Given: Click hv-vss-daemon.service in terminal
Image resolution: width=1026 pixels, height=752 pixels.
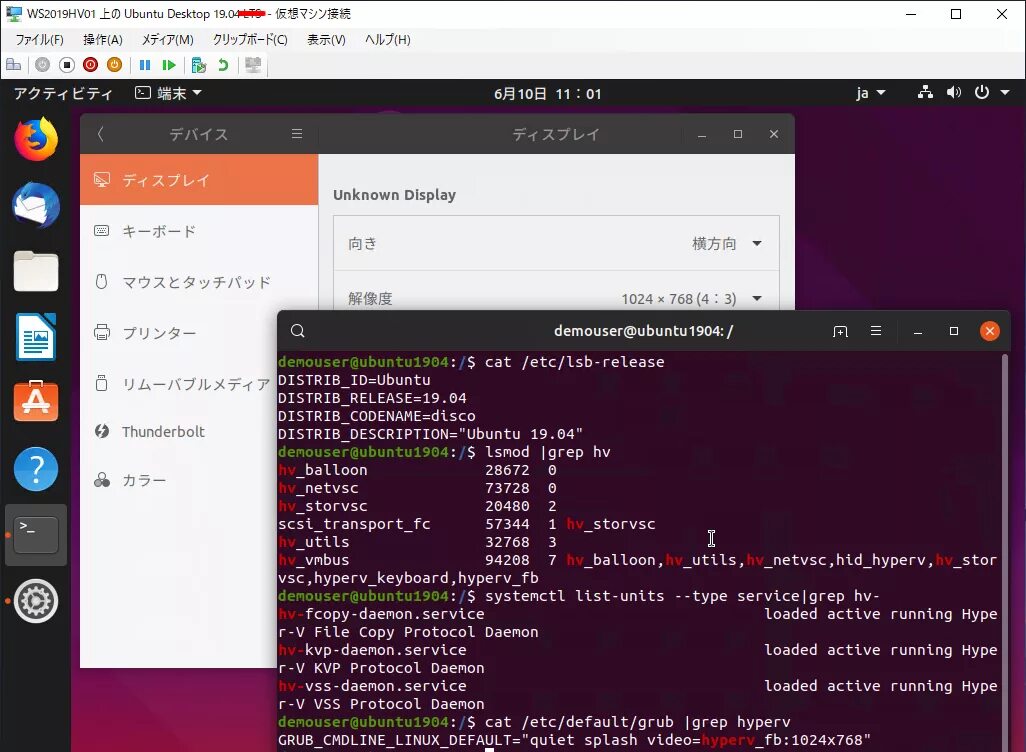Looking at the screenshot, I should pyautogui.click(x=372, y=686).
